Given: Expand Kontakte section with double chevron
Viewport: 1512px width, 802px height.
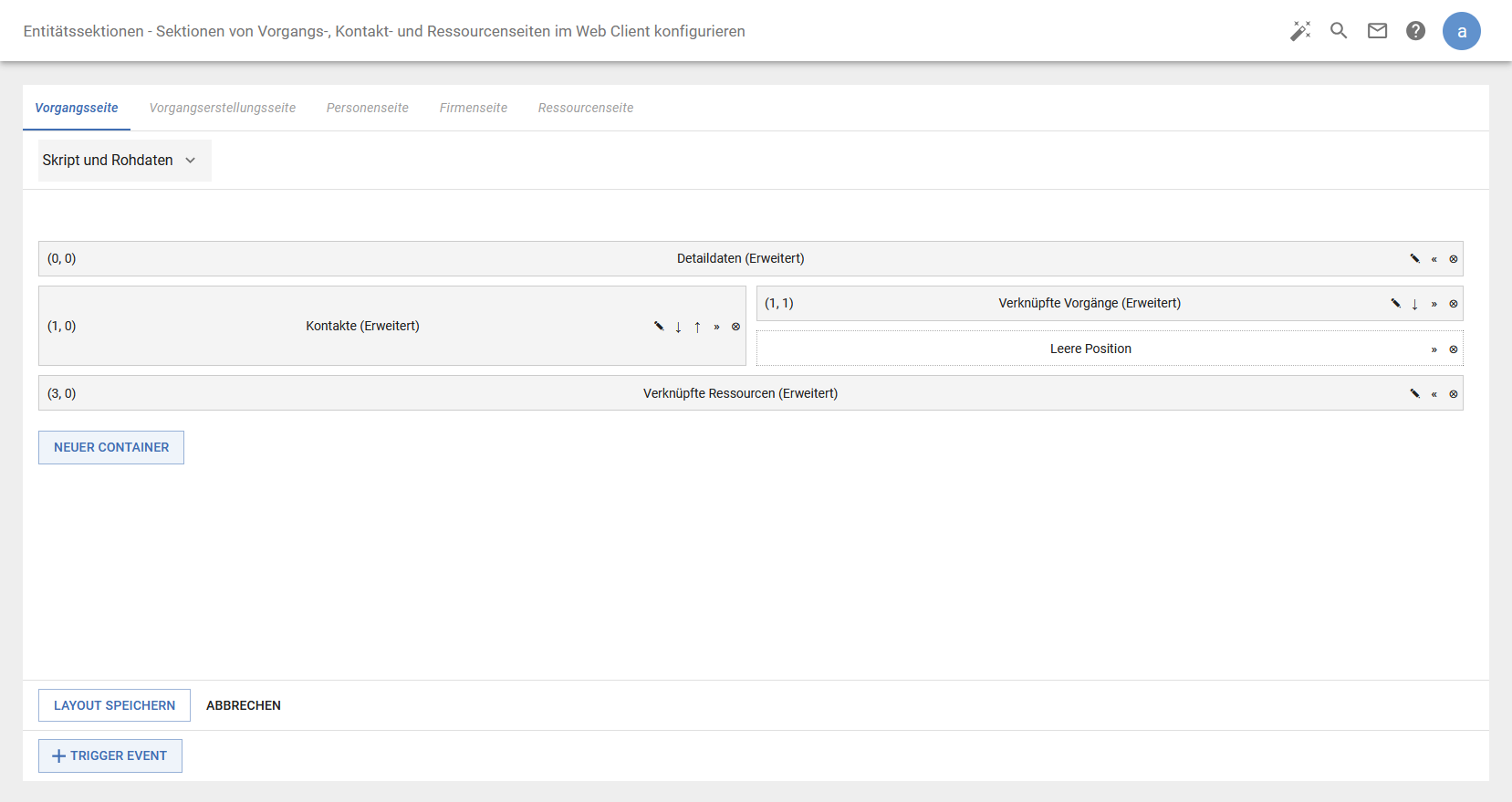Looking at the screenshot, I should point(716,327).
